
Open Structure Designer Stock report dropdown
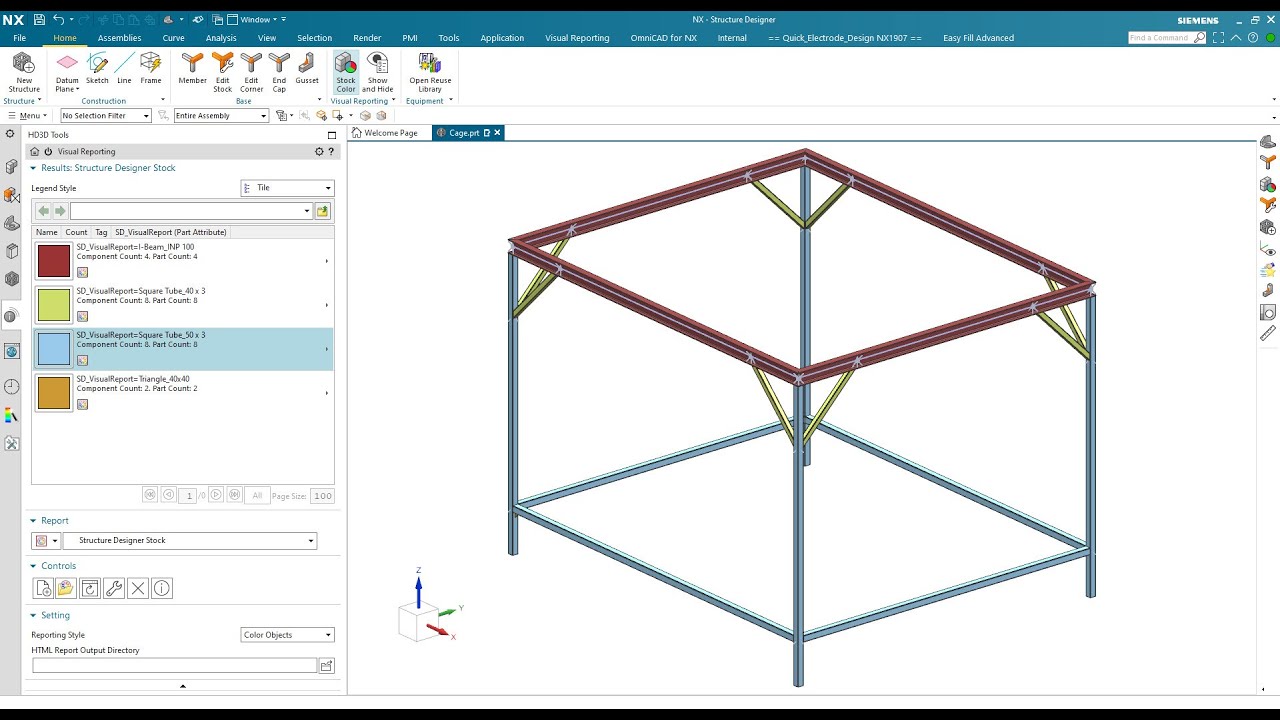[x=190, y=541]
